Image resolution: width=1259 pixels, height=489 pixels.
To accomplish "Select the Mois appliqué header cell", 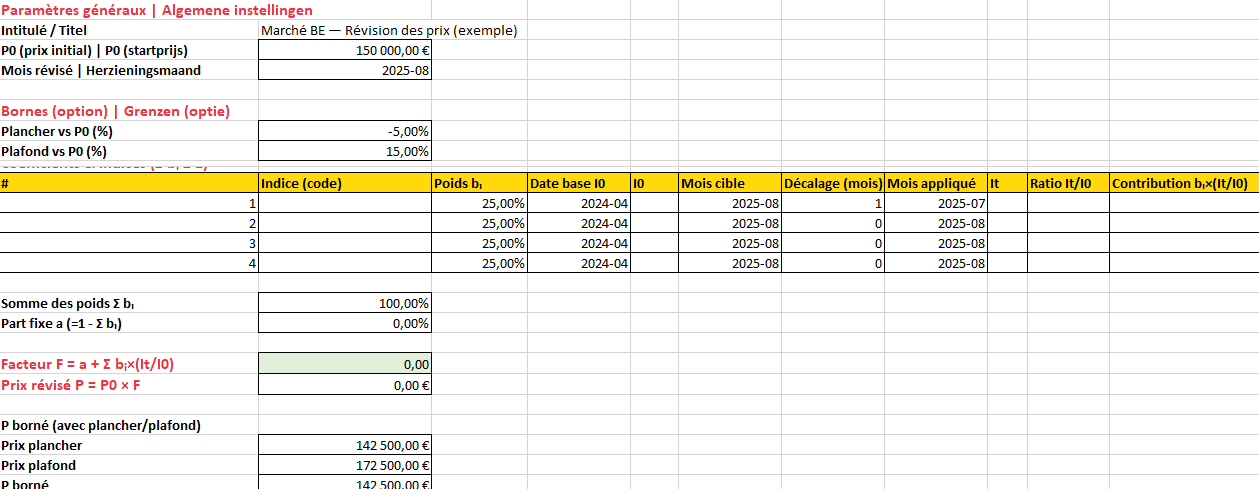I will point(935,183).
